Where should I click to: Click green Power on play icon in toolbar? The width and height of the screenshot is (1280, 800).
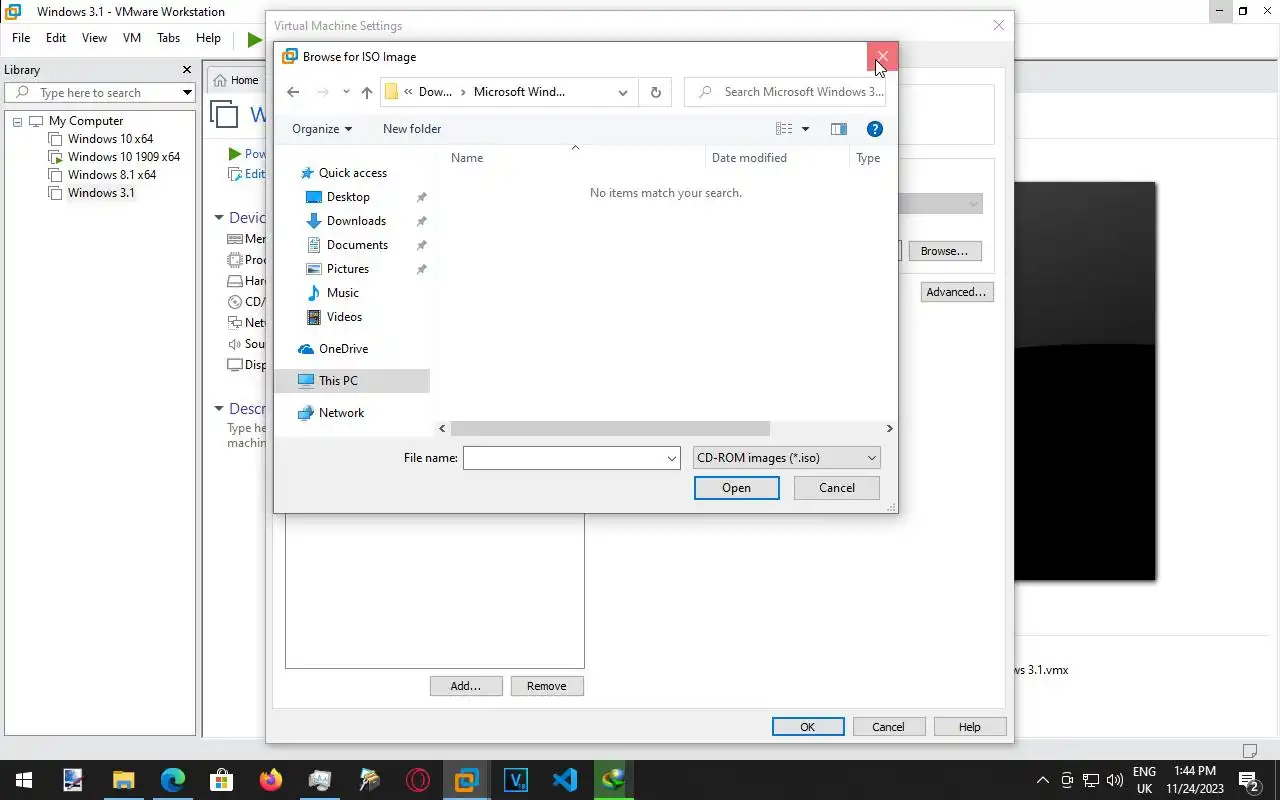tap(254, 40)
